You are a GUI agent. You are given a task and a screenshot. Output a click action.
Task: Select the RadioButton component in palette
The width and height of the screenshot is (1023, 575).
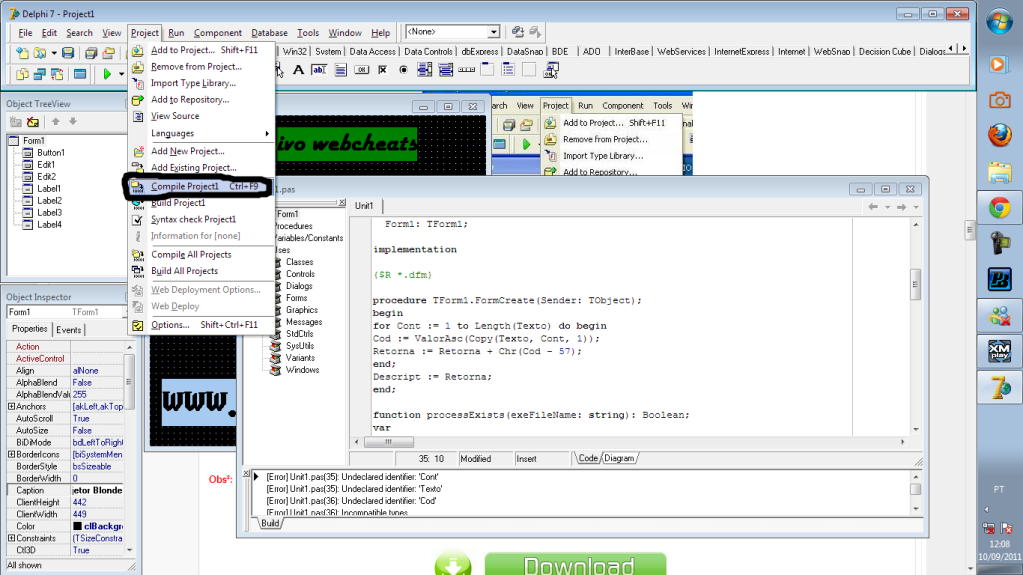(403, 70)
